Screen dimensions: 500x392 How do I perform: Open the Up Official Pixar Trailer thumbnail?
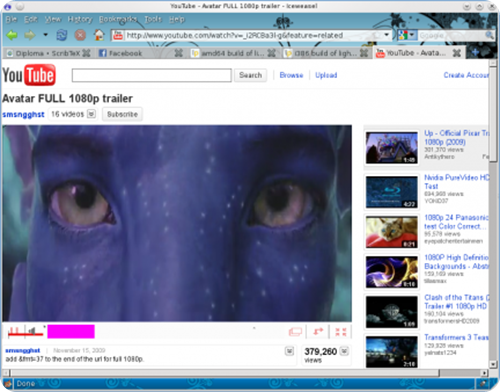[x=392, y=148]
